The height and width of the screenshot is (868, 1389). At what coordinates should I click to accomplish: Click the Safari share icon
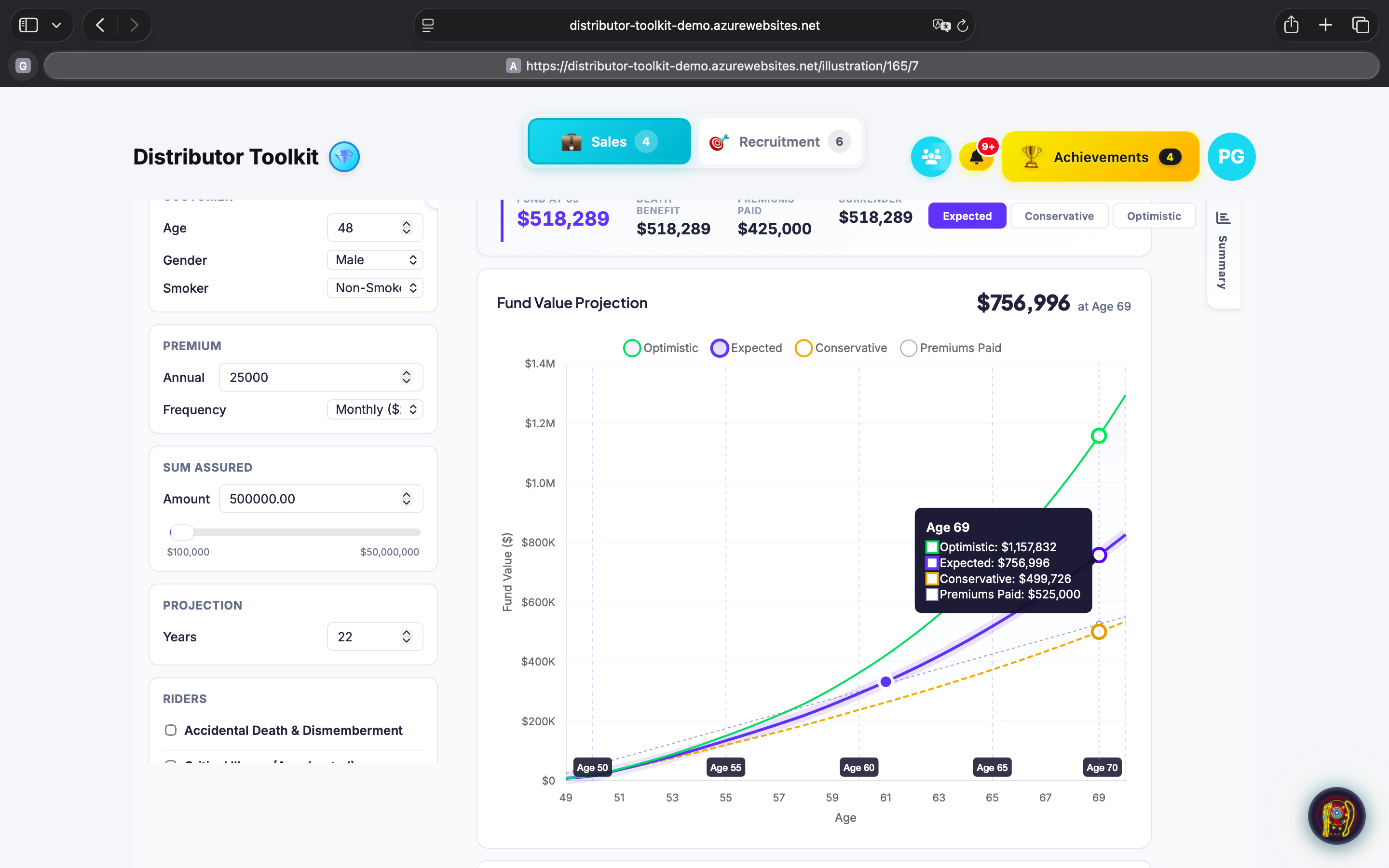[1292, 25]
